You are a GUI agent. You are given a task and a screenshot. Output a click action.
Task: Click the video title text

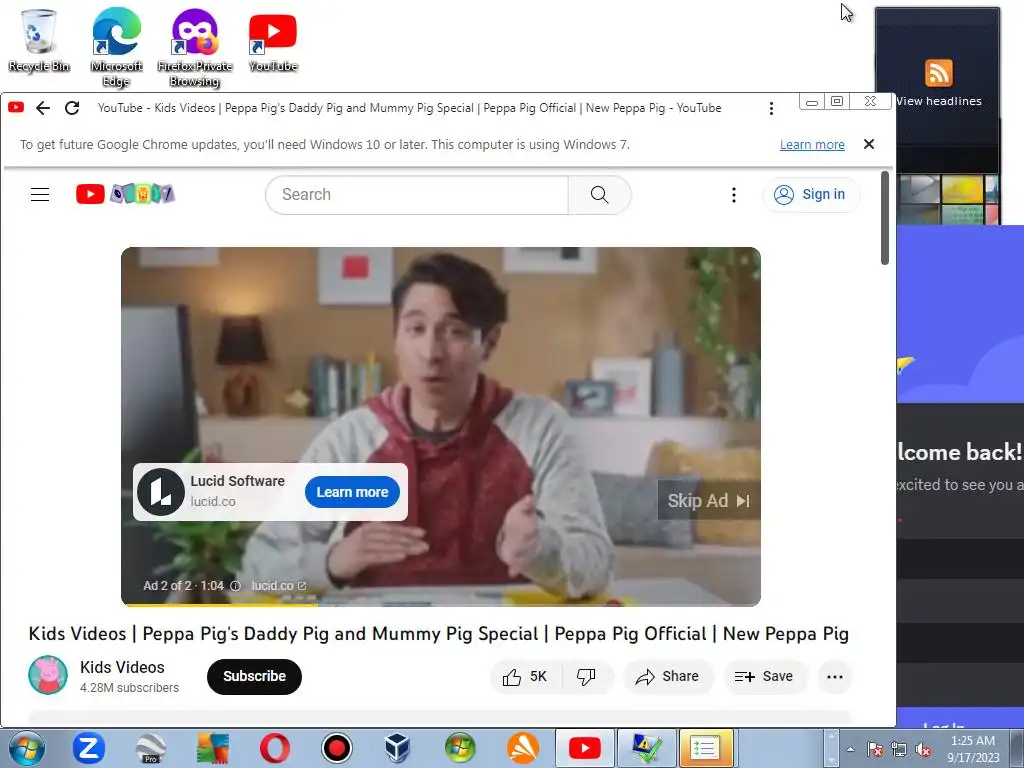(438, 633)
